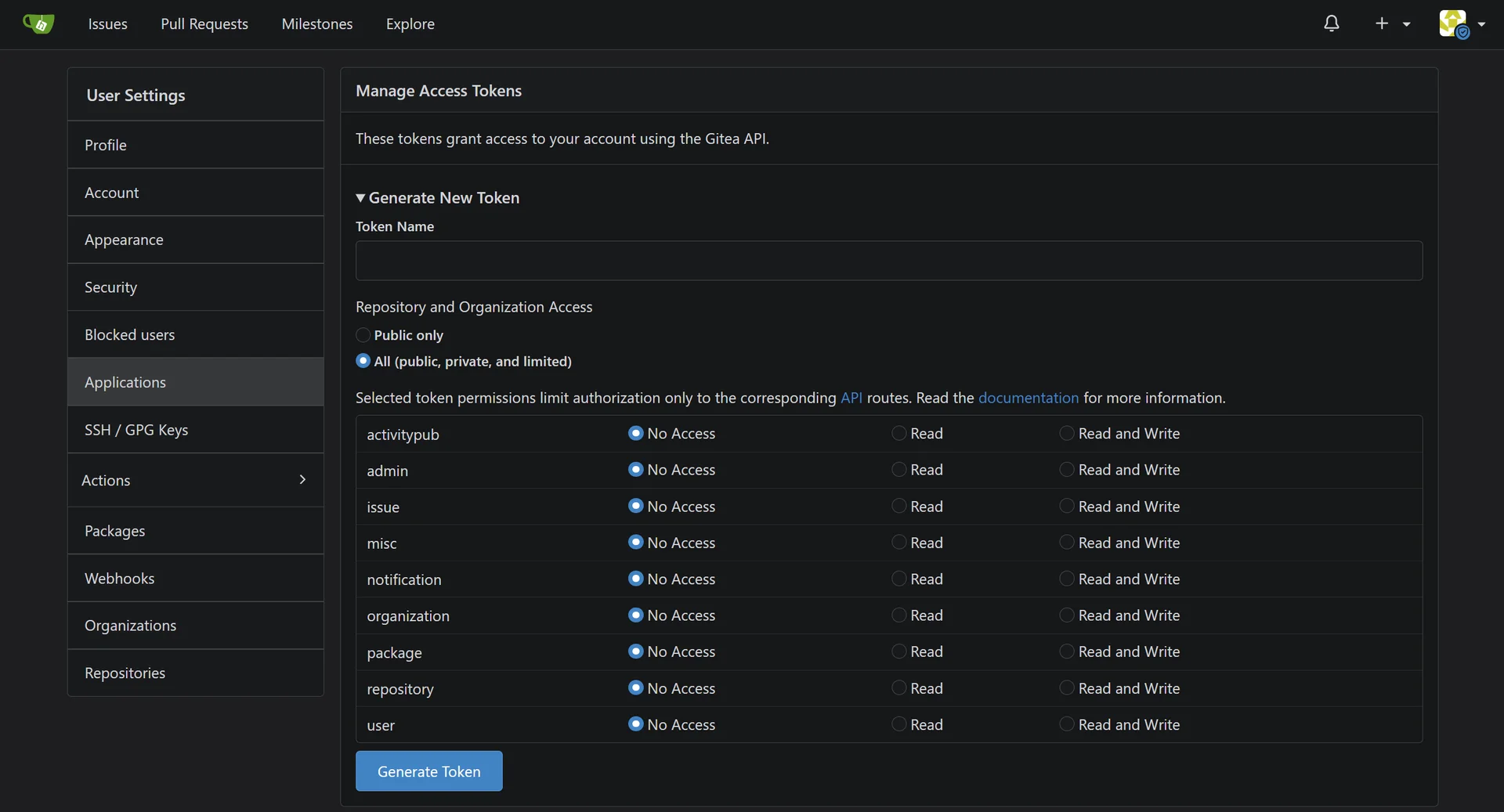This screenshot has width=1504, height=812.
Task: Set issue scope to Read and Write
Action: pos(1066,506)
